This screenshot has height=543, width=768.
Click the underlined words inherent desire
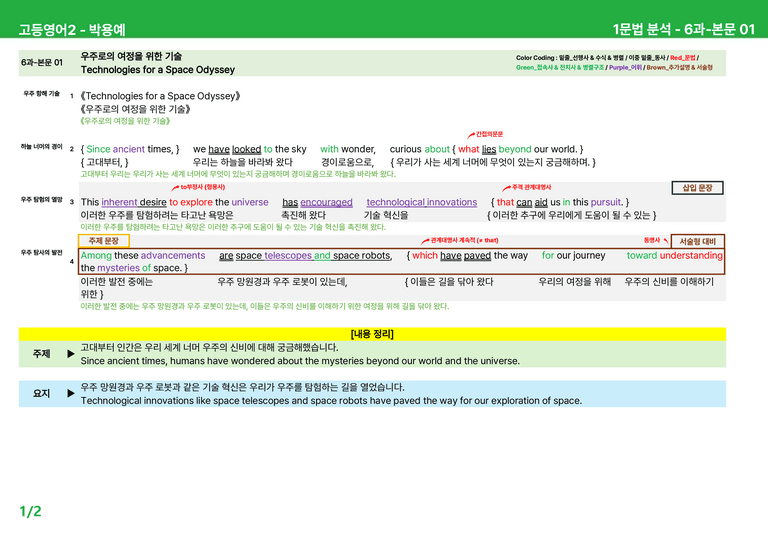coord(134,202)
